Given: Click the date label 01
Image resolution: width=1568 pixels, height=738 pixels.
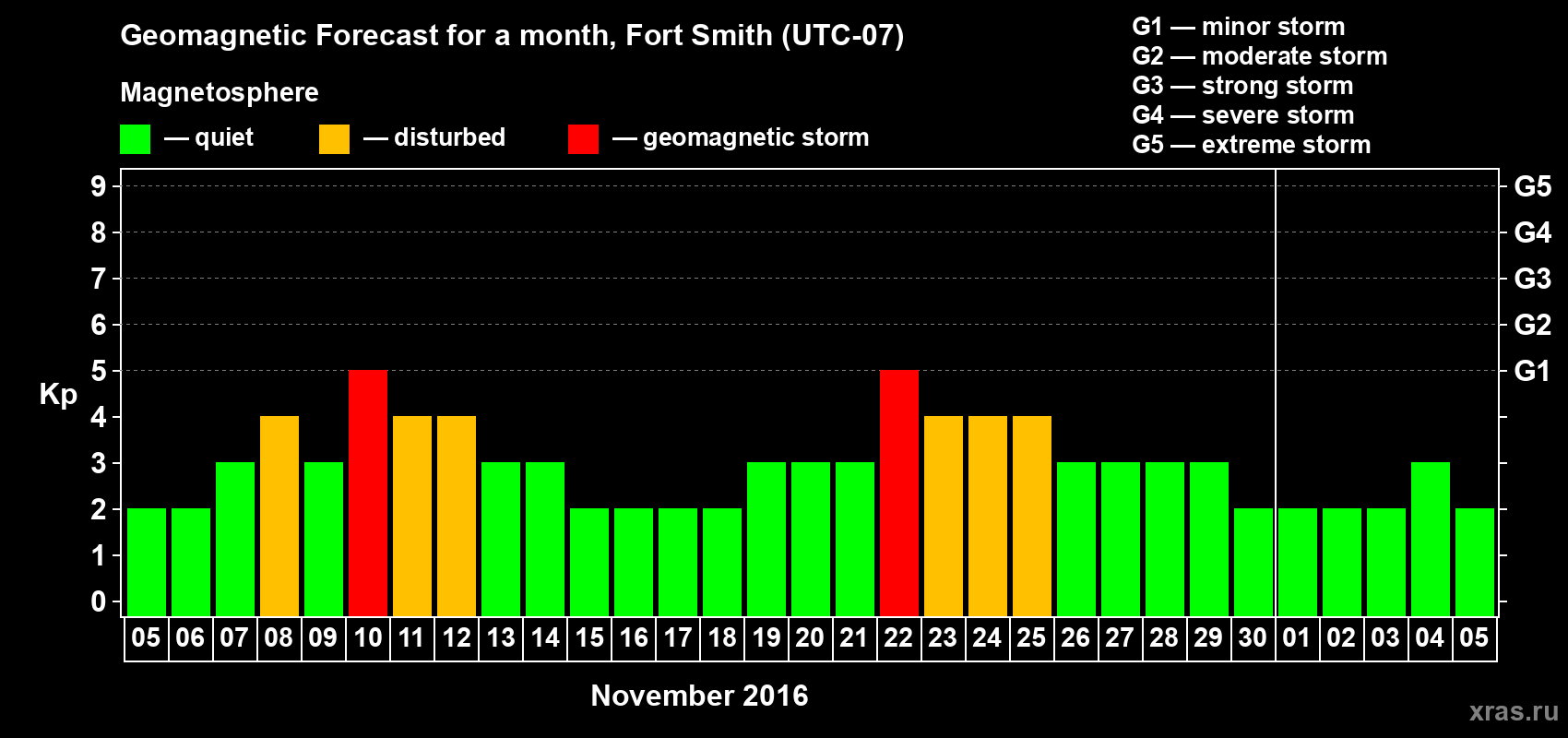Looking at the screenshot, I should coord(1297,637).
